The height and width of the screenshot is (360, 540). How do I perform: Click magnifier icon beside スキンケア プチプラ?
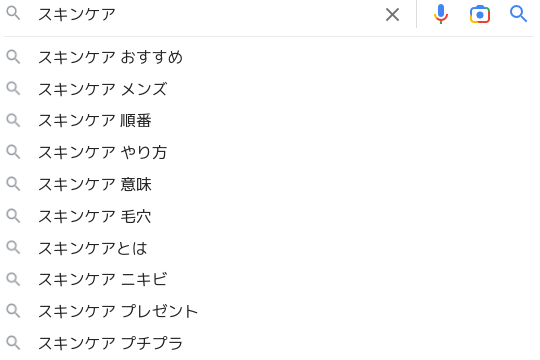13,343
